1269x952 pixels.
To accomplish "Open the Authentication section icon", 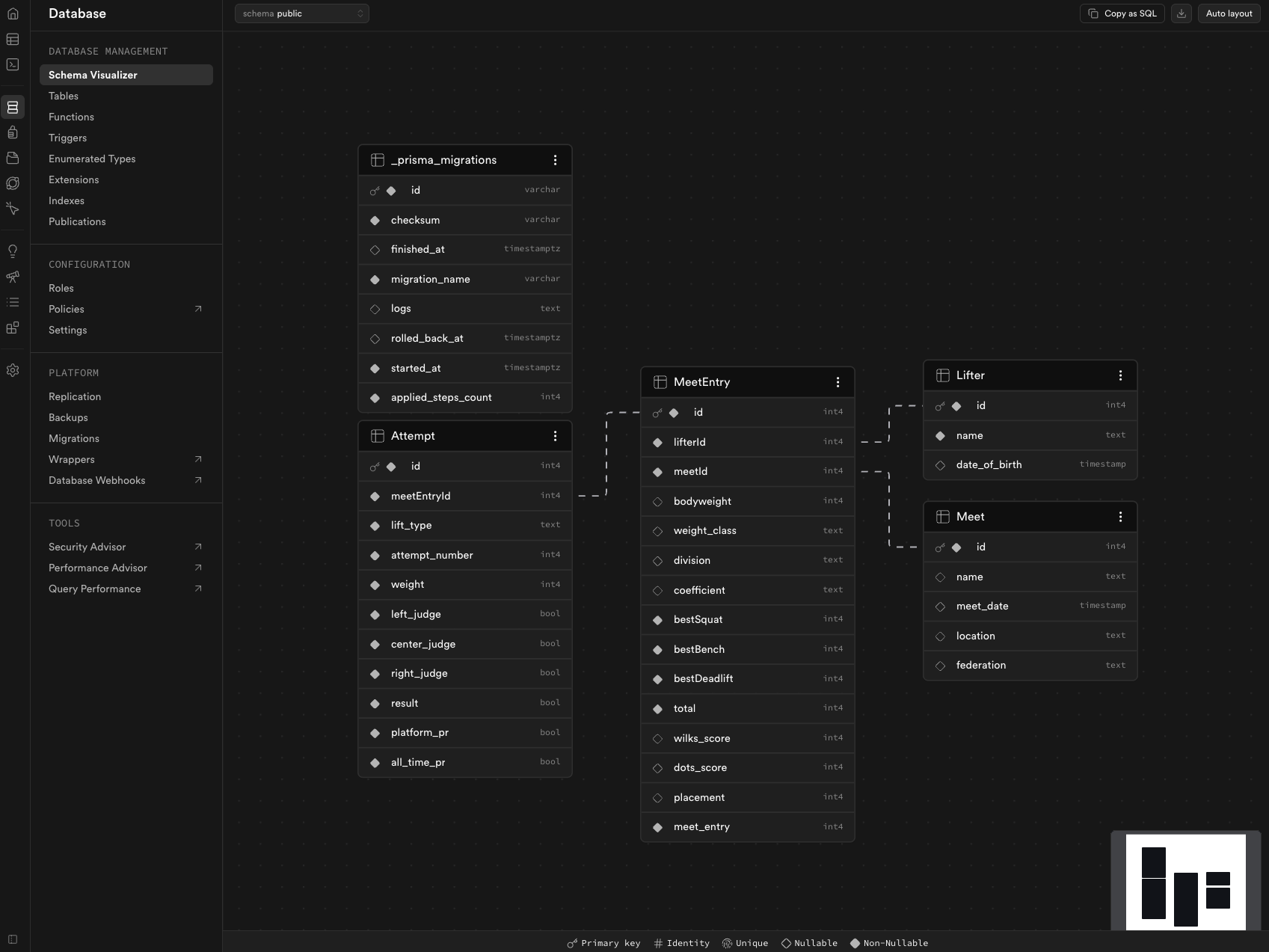I will coord(13,132).
